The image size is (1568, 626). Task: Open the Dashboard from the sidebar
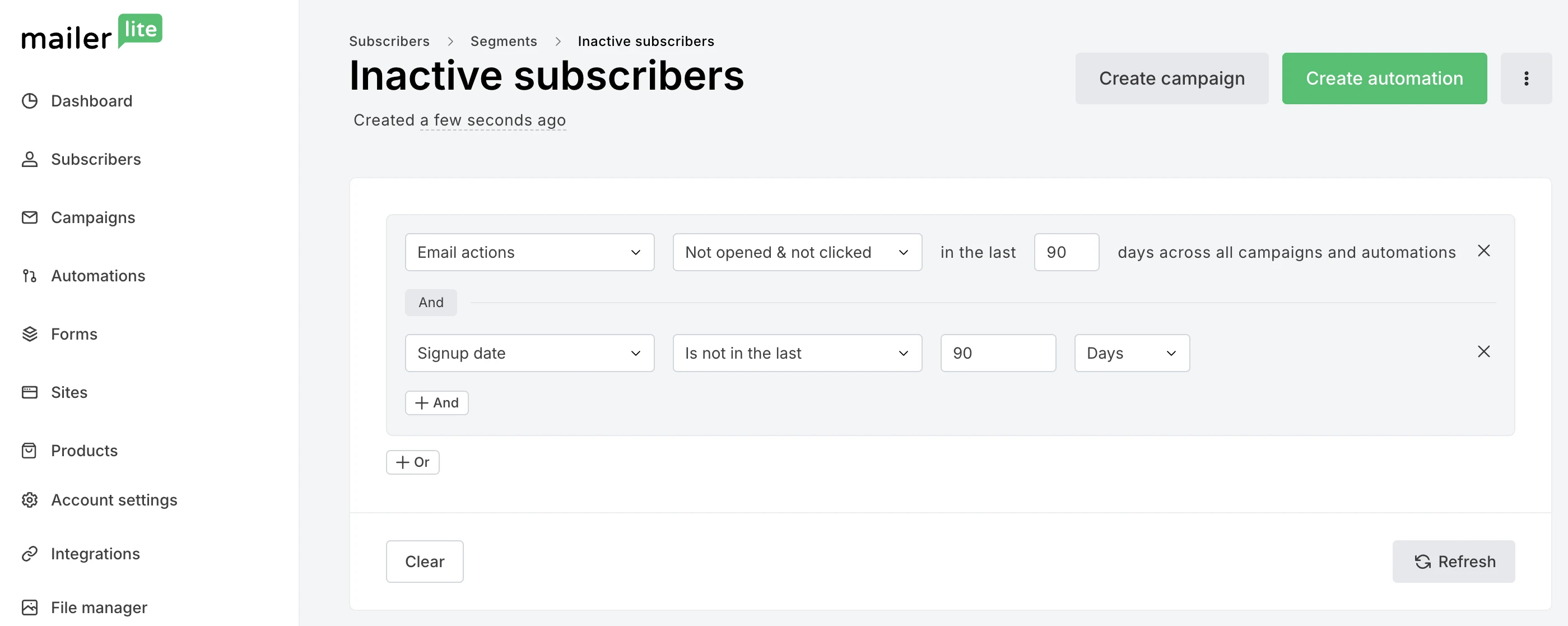point(91,100)
